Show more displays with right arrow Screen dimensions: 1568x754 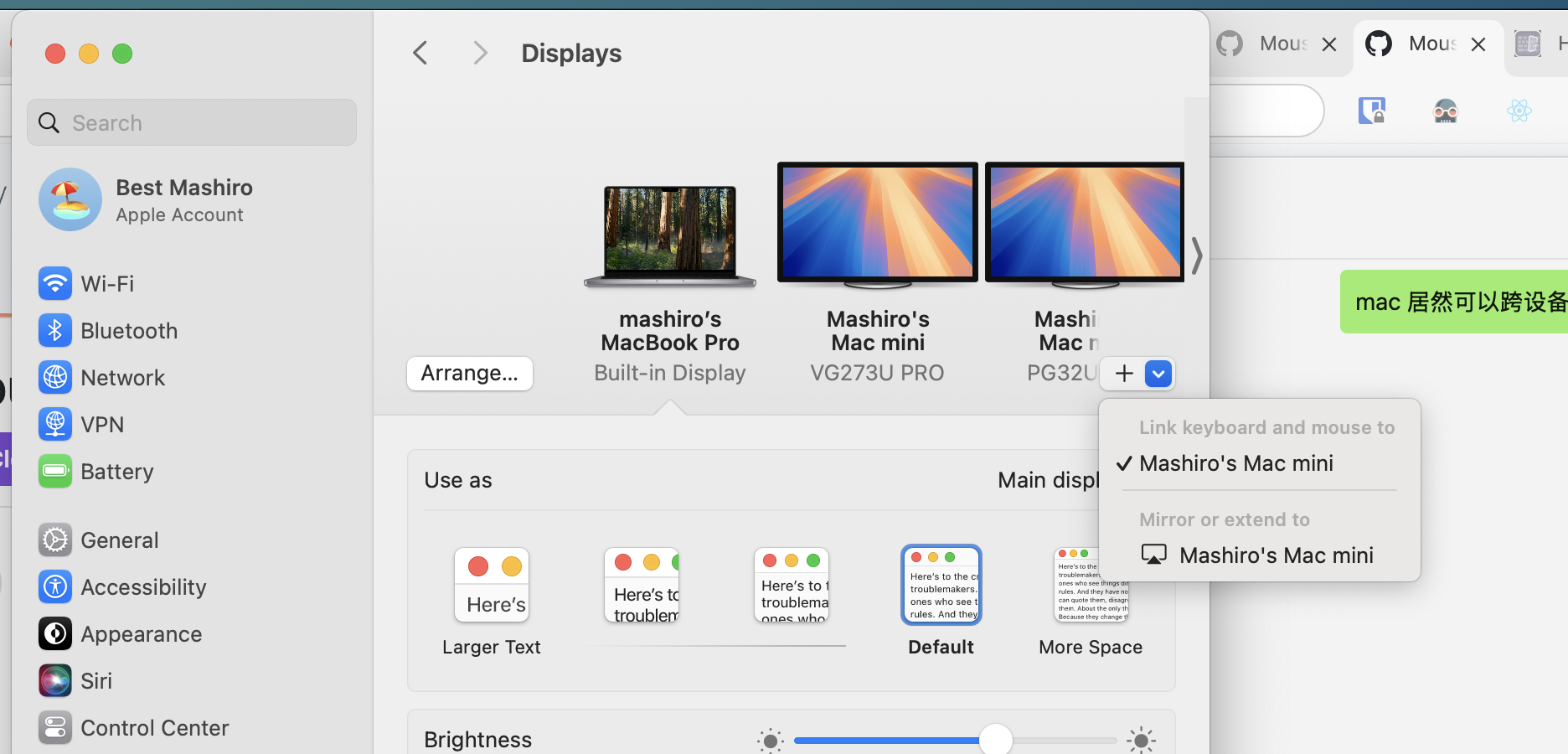[1197, 256]
